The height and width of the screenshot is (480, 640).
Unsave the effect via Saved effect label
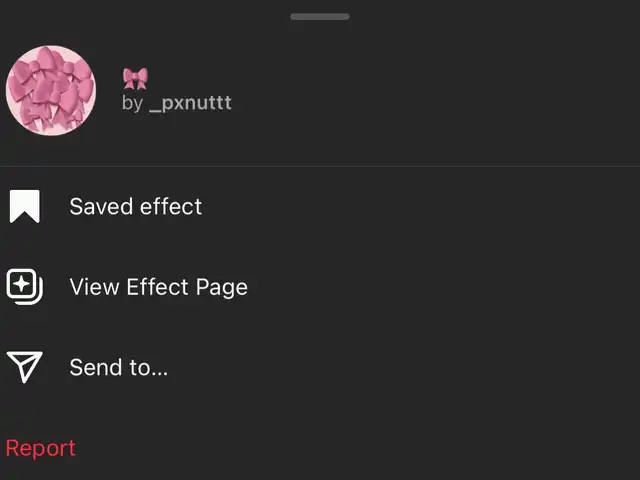click(x=136, y=206)
